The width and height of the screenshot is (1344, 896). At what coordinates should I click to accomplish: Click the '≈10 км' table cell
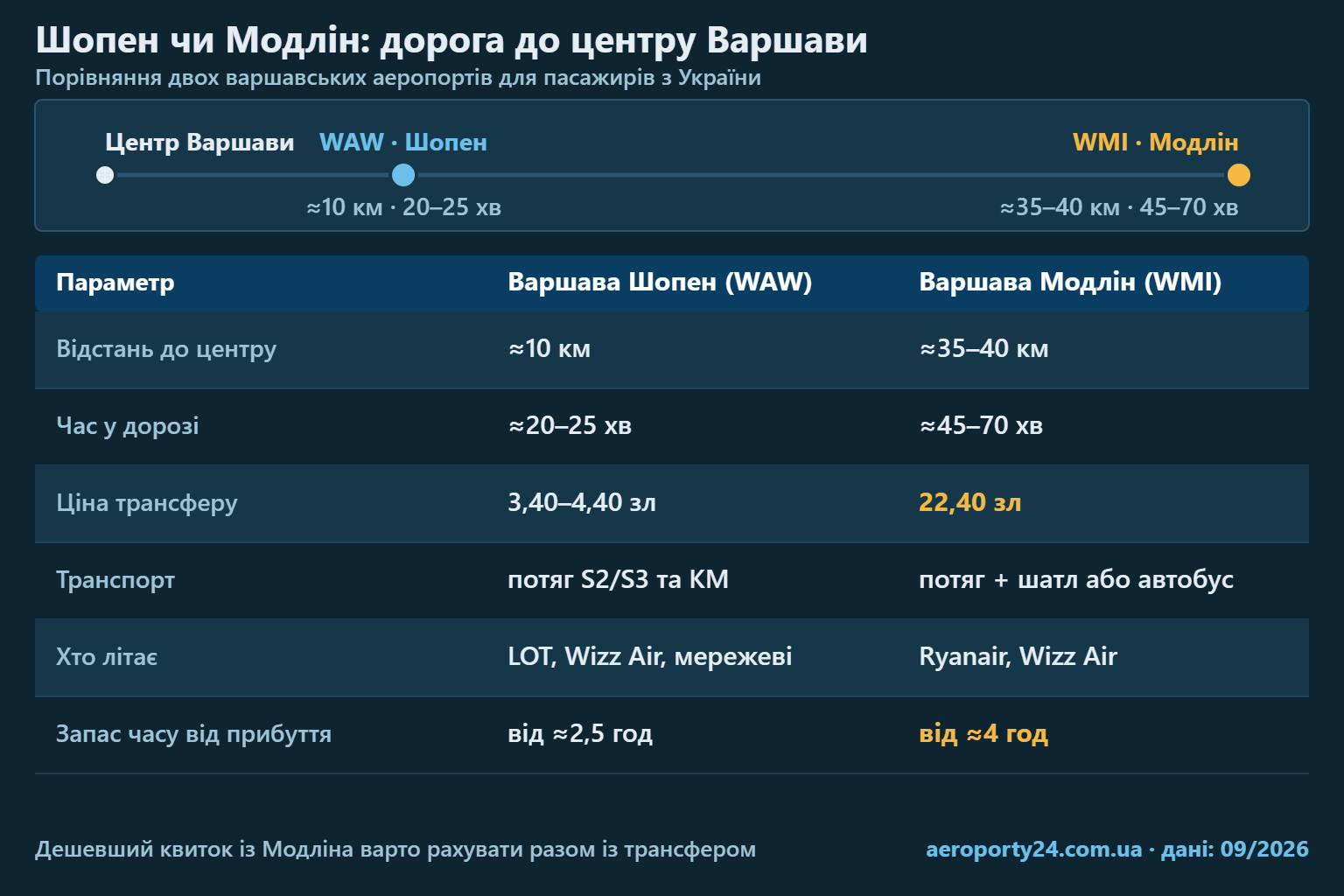pos(549,349)
